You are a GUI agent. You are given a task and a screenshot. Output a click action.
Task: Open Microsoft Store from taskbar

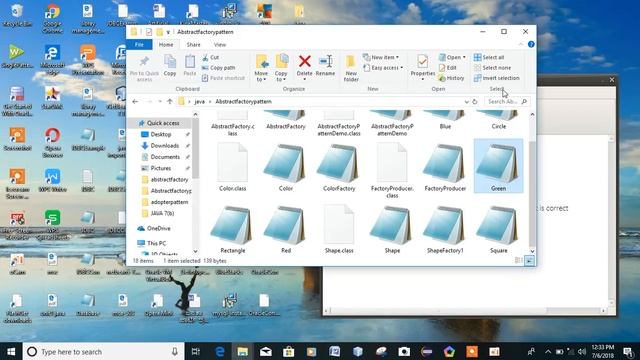pyautogui.click(x=289, y=351)
